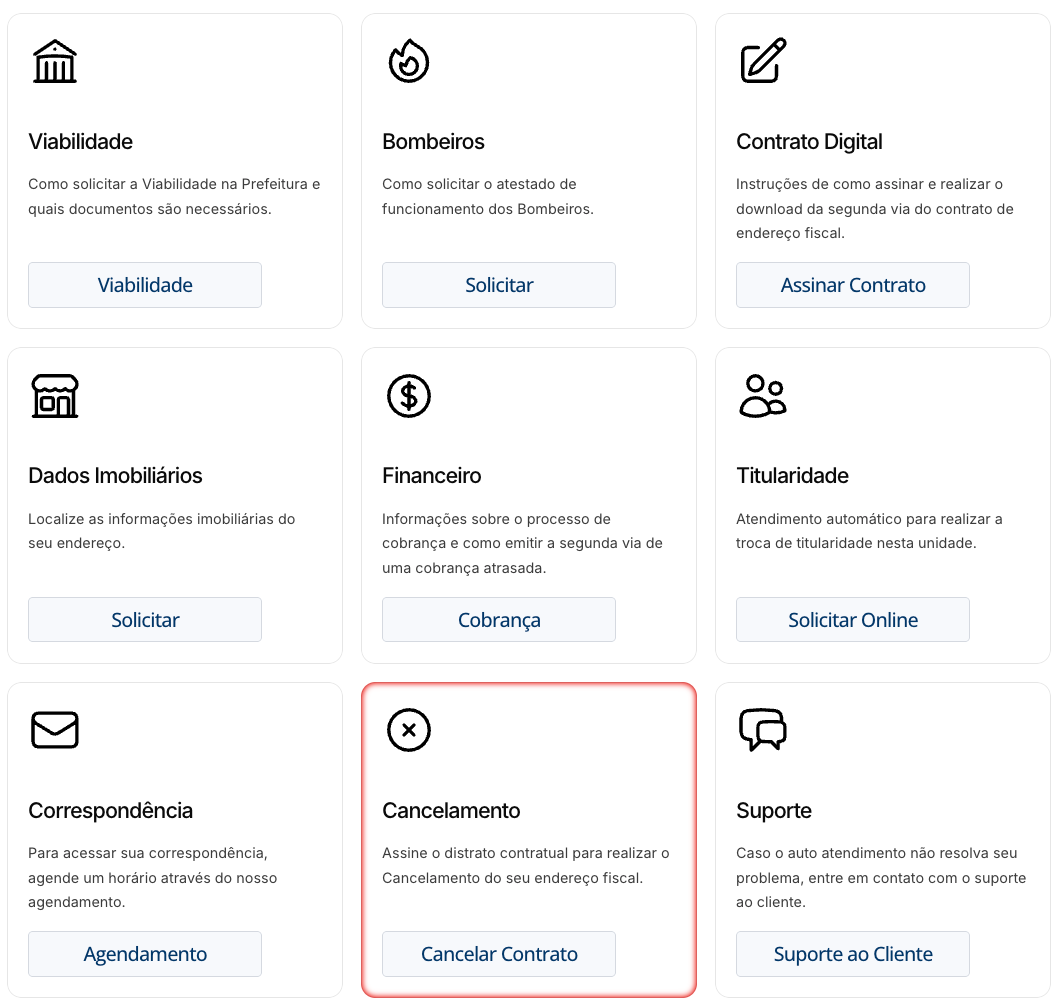Viewport: 1059px width, 1007px height.
Task: Click the bank icon on Viabilidade card
Action: (54, 61)
